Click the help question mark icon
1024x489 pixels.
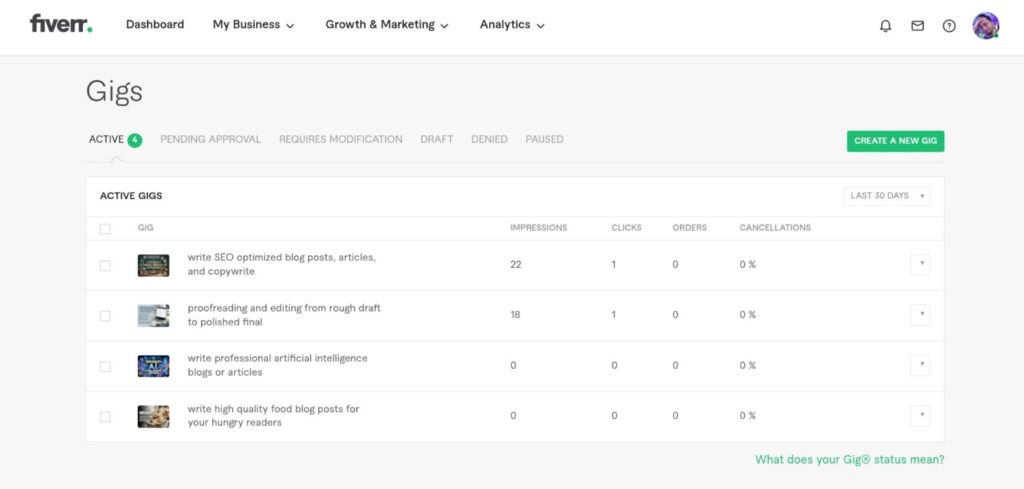point(949,25)
